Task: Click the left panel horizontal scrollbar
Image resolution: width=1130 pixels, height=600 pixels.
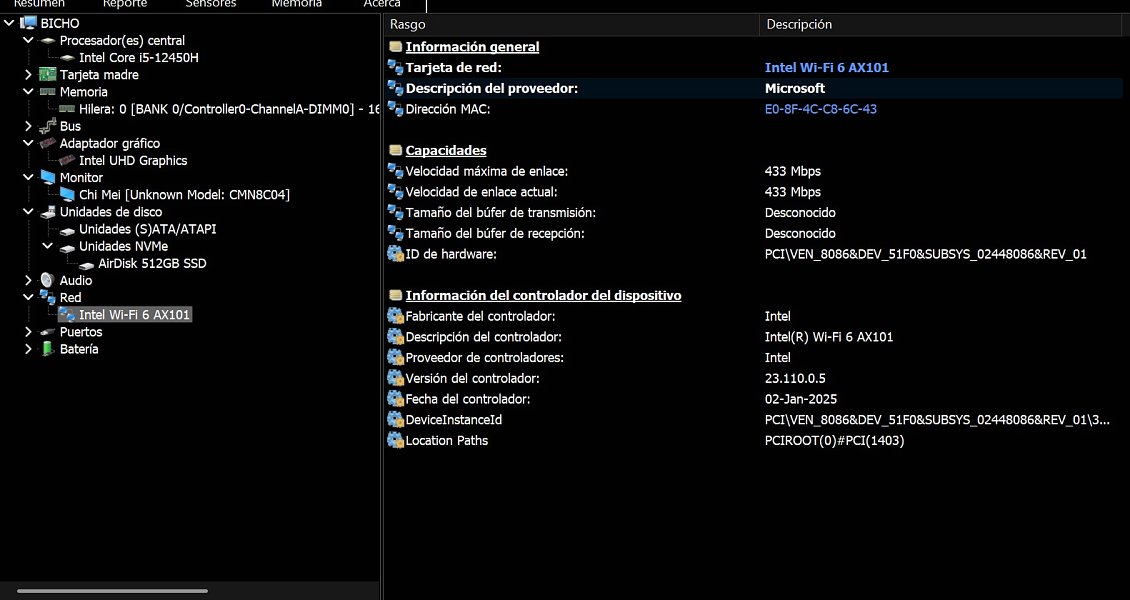Action: coord(112,591)
